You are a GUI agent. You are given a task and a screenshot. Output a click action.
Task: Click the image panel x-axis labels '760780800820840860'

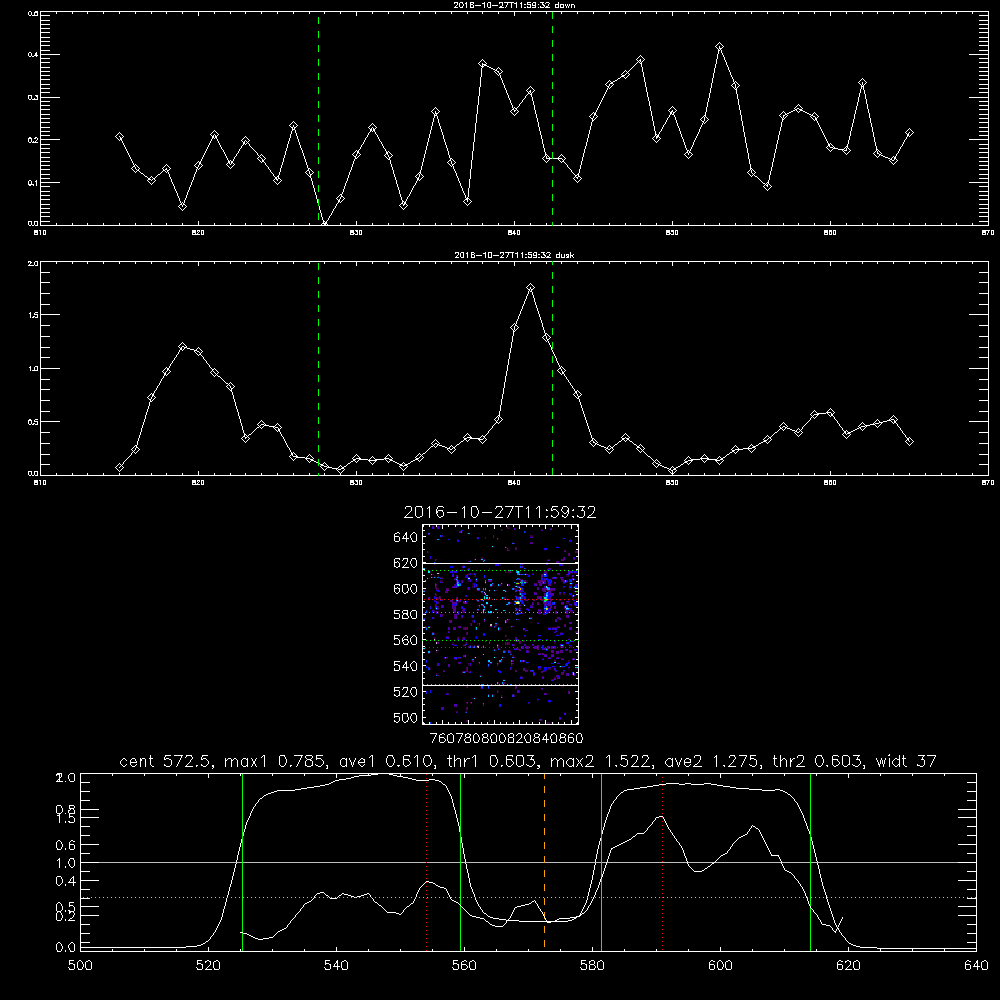coord(506,738)
